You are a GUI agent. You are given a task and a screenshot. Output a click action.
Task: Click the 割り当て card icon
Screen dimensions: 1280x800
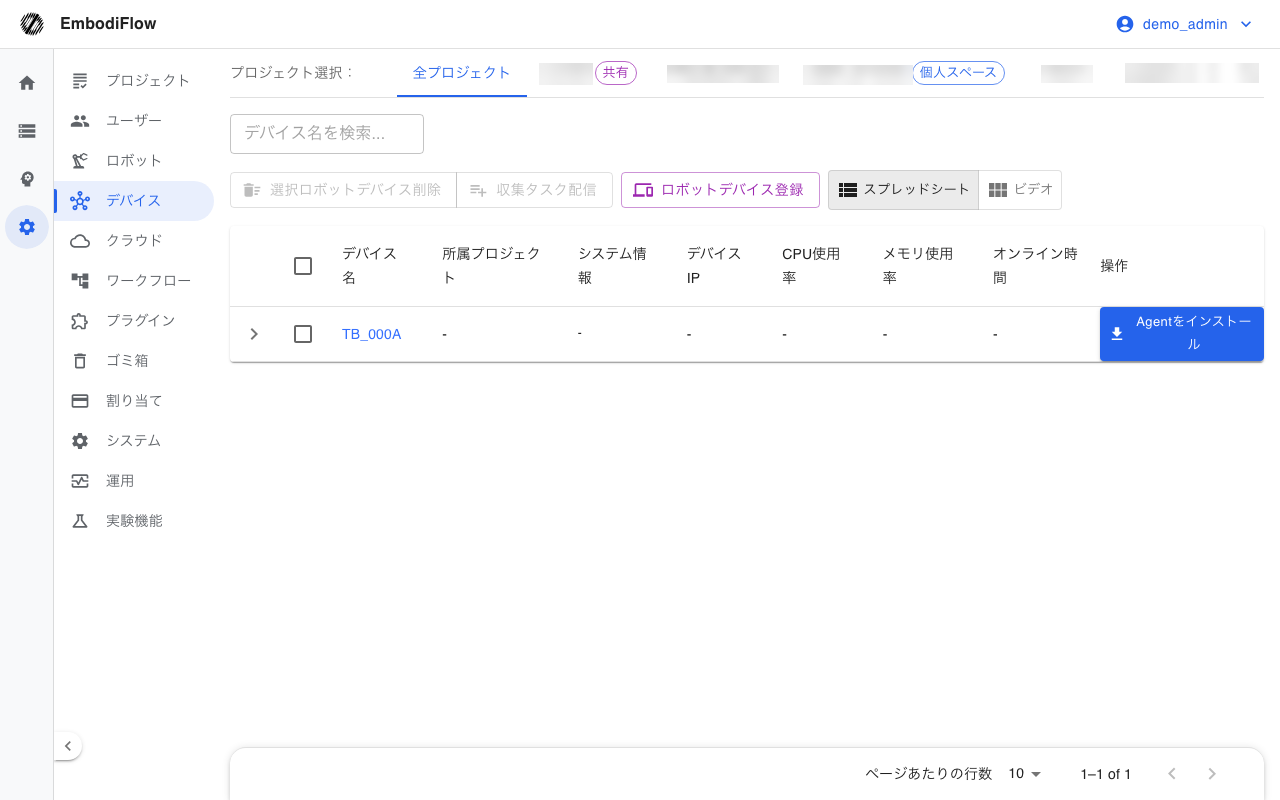point(80,401)
